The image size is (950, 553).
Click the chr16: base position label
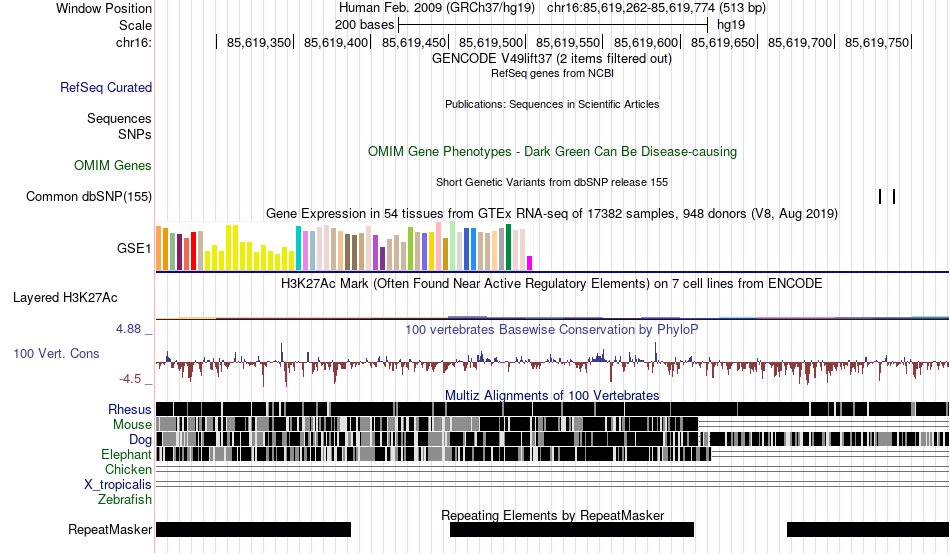[x=134, y=42]
